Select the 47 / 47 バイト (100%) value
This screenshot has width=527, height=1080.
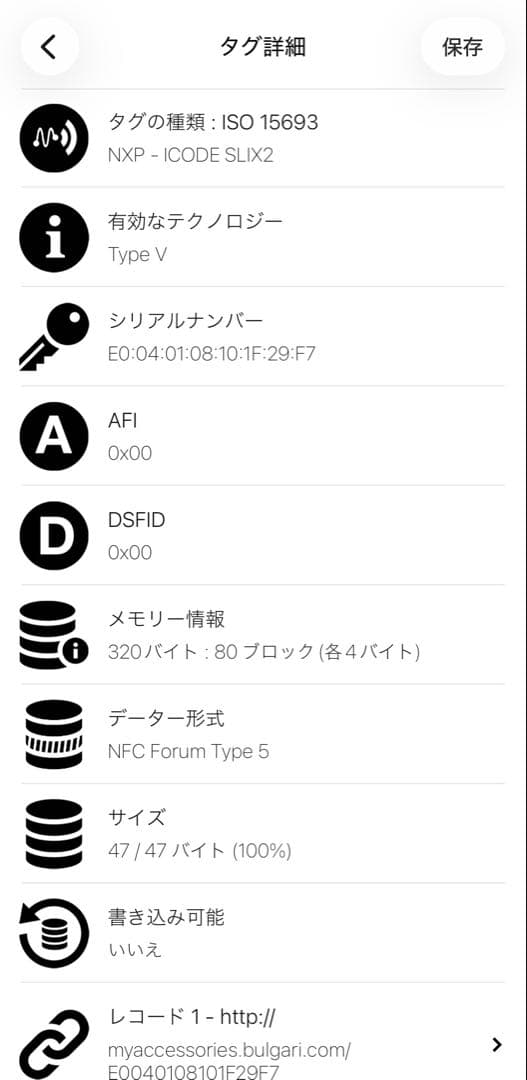(x=200, y=851)
